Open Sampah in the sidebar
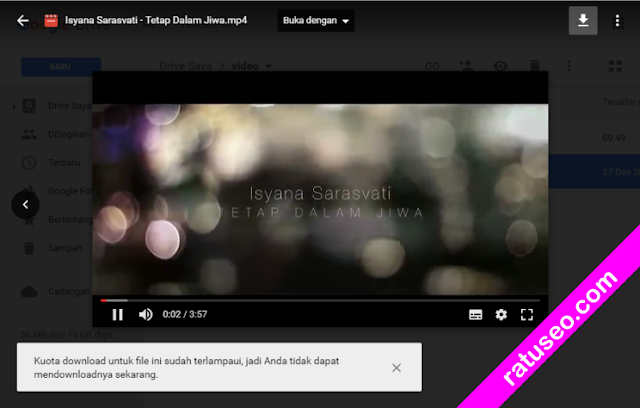The image size is (640, 408). click(52, 248)
